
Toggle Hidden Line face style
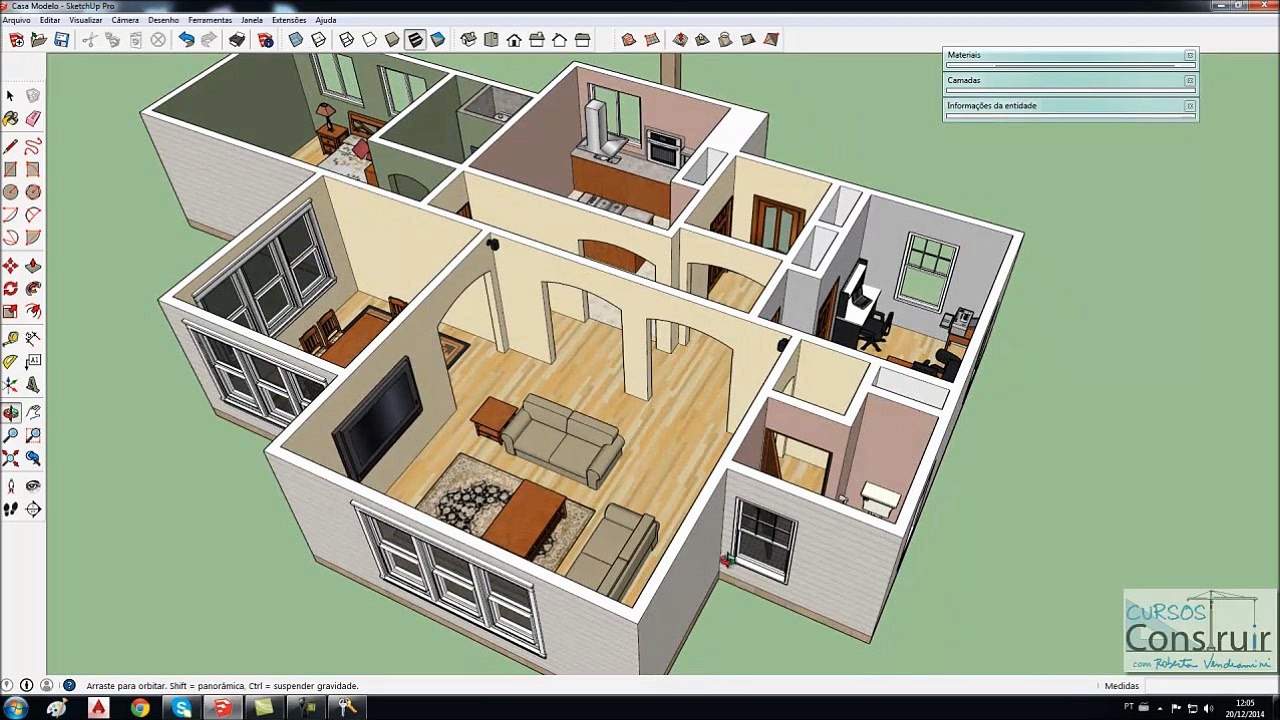coord(370,40)
